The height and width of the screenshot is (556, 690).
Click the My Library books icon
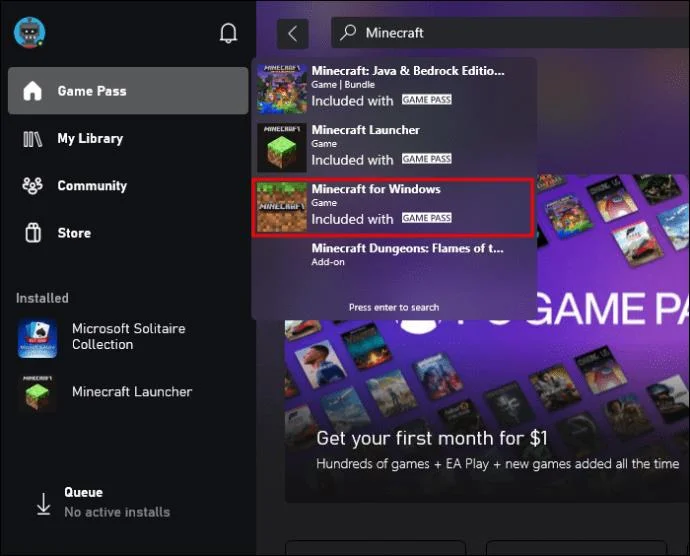coord(32,139)
